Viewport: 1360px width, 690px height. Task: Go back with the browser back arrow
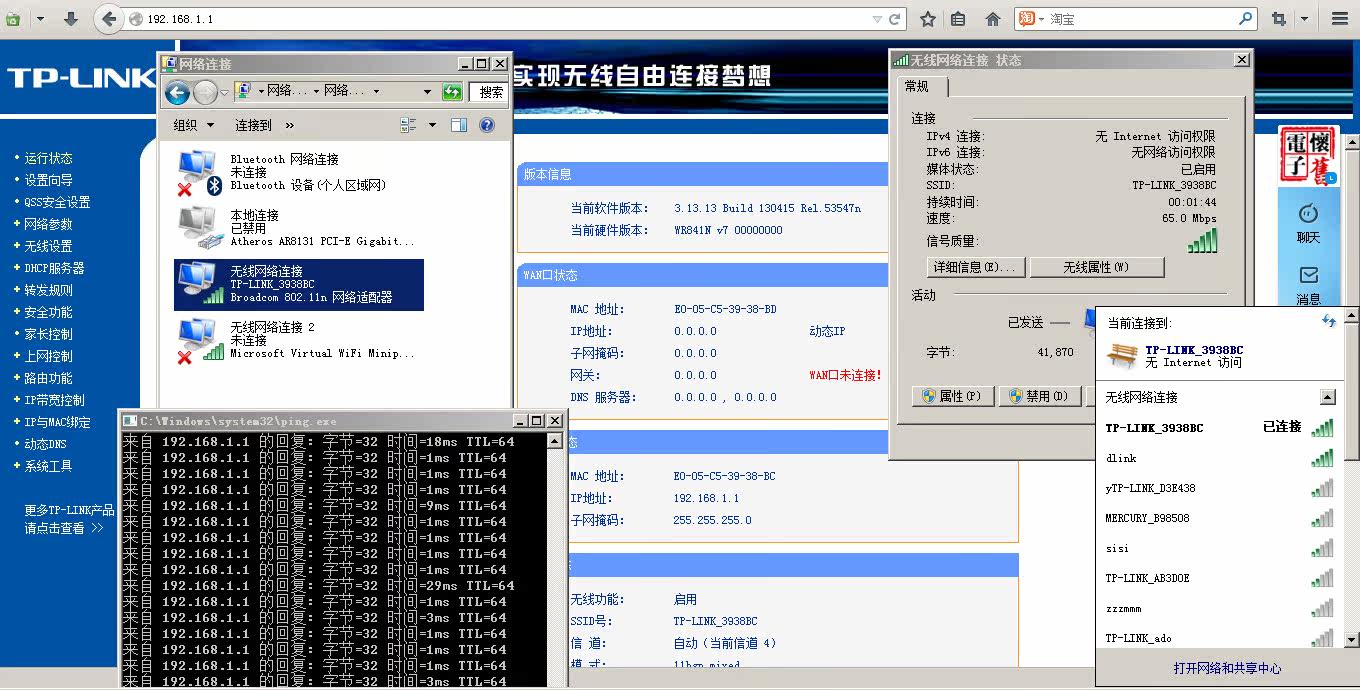pos(109,18)
